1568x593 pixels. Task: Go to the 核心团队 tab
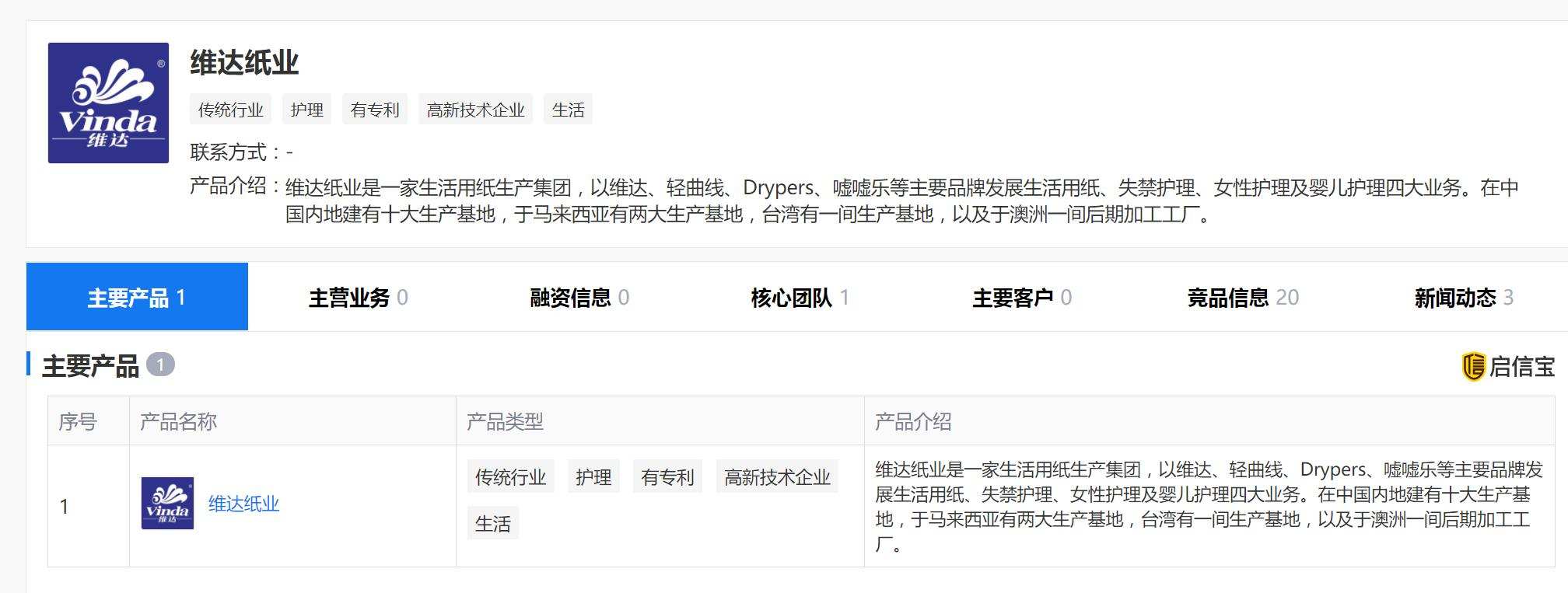[x=800, y=297]
